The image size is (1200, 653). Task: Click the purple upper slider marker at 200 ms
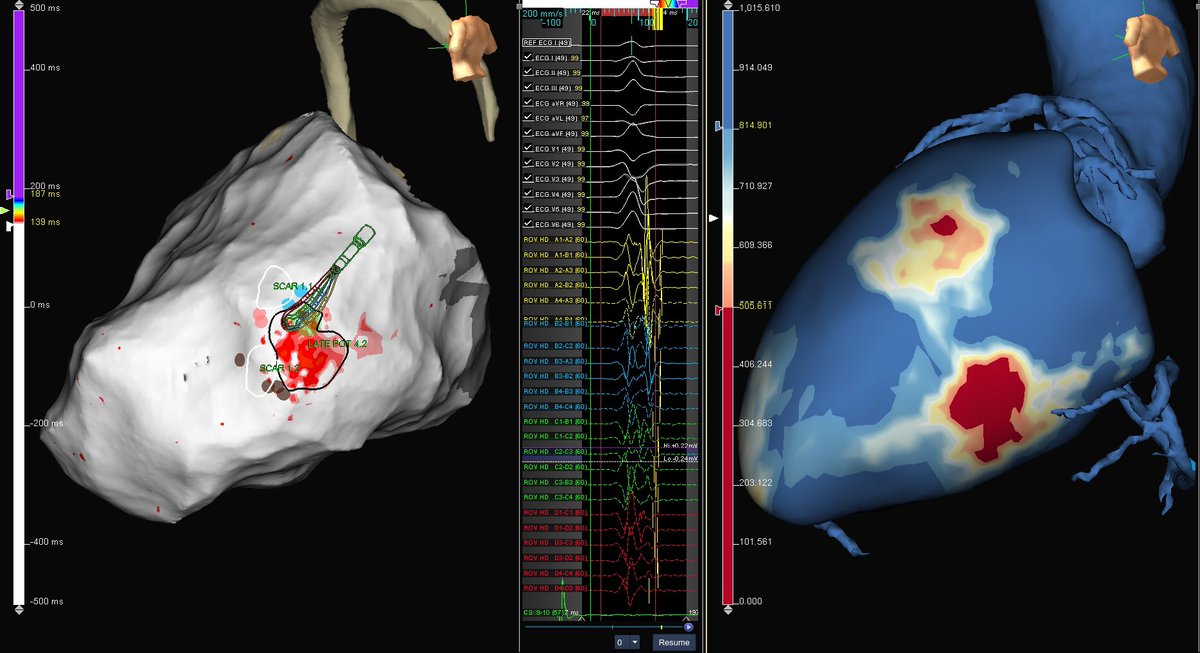tap(10, 193)
